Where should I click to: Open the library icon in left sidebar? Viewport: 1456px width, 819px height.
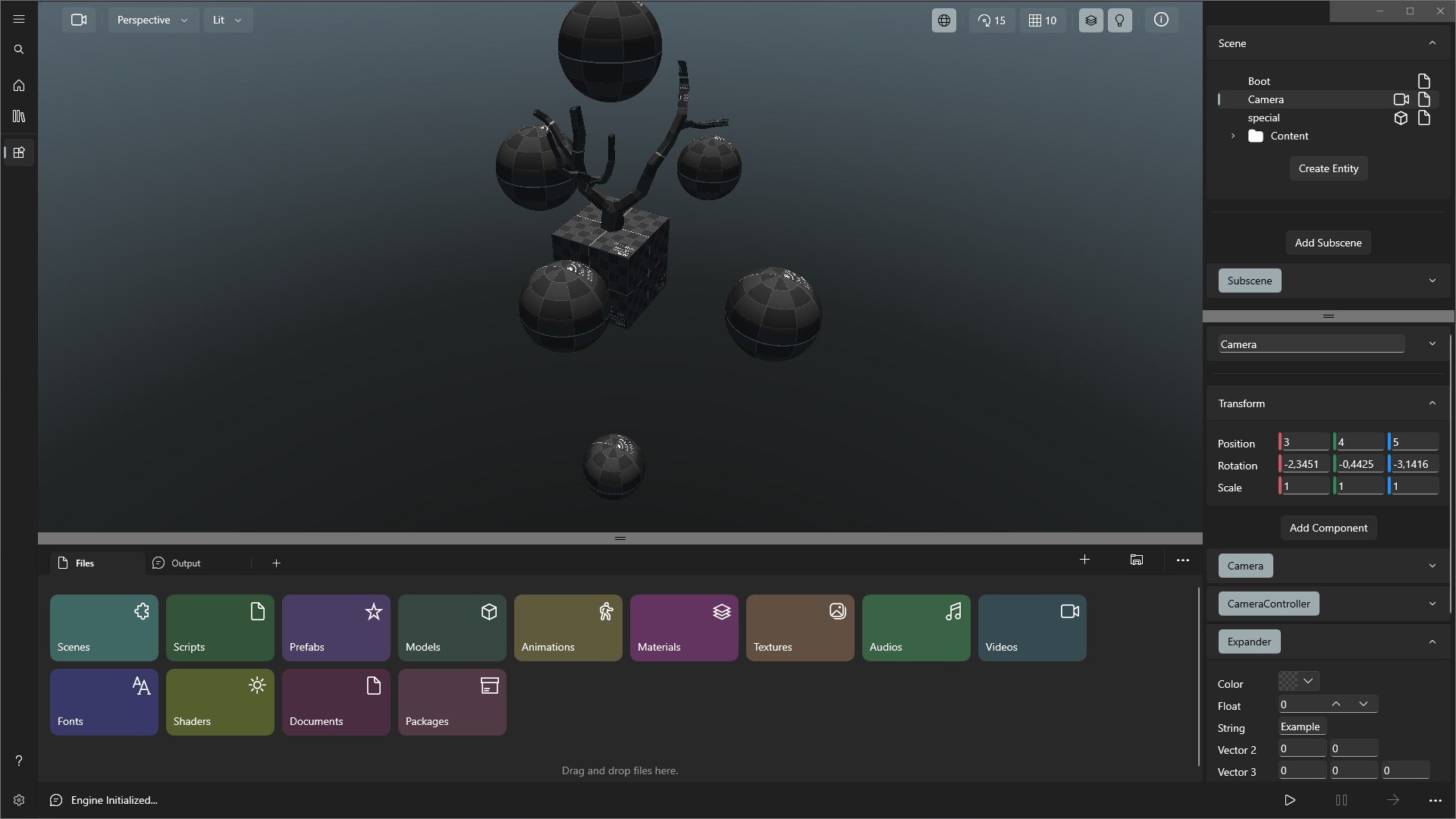19,116
